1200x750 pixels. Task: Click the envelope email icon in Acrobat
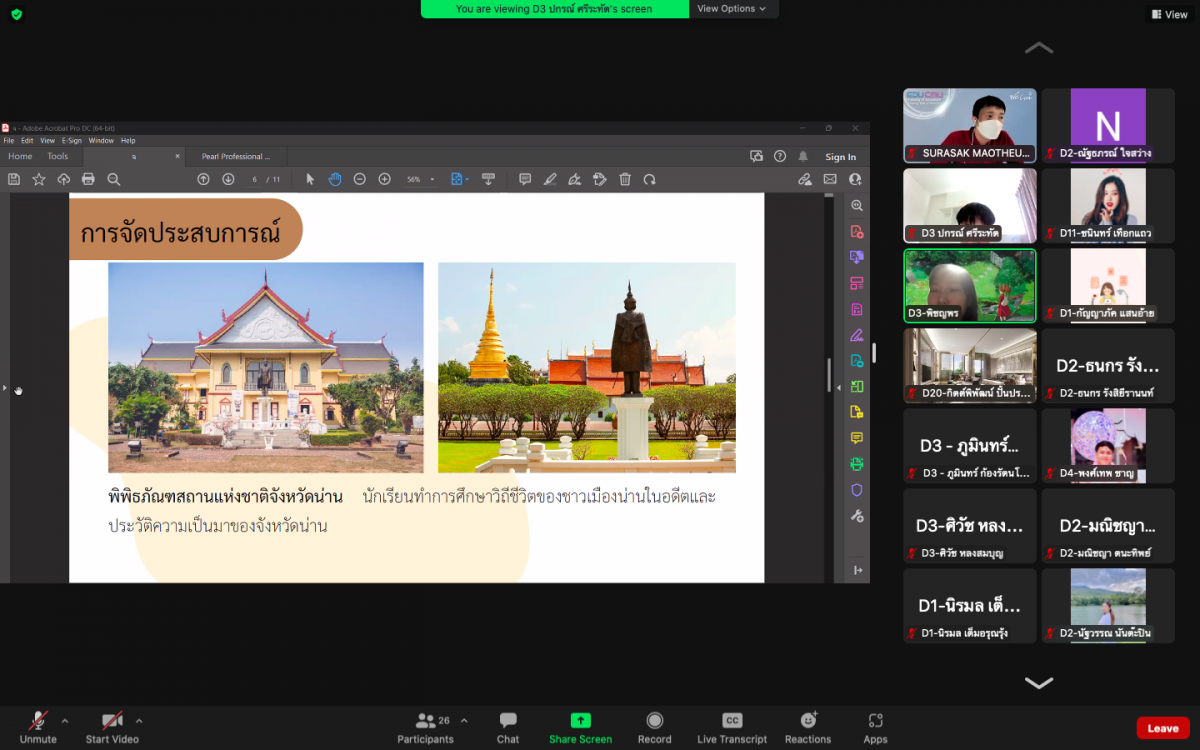[x=830, y=179]
